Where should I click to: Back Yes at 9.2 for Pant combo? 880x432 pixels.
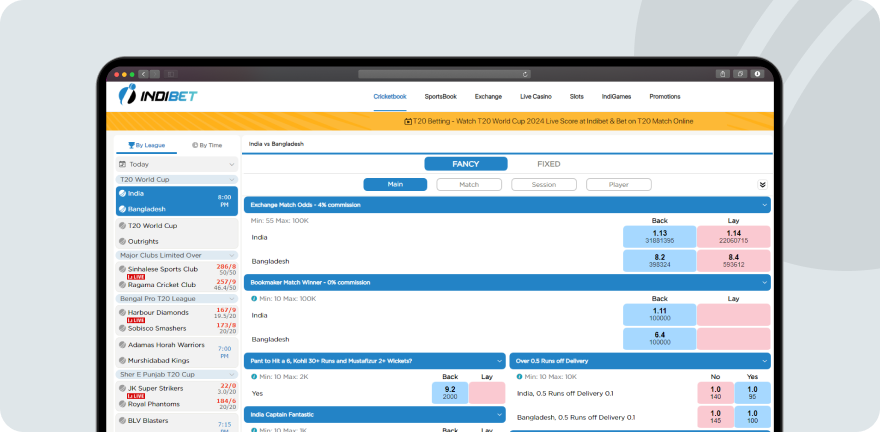(450, 393)
